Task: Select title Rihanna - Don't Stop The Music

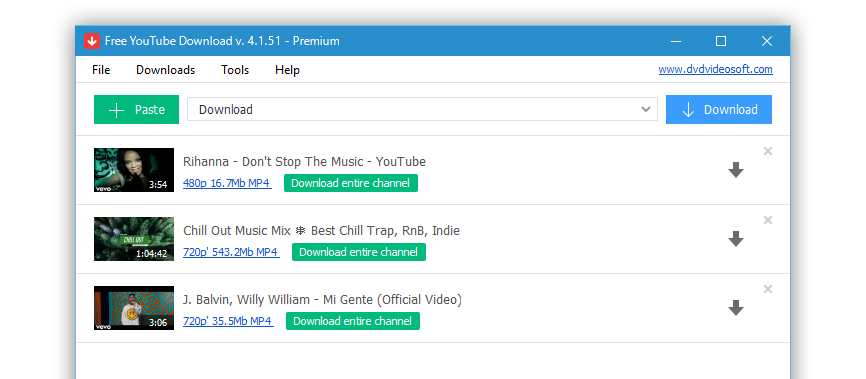Action: (304, 161)
